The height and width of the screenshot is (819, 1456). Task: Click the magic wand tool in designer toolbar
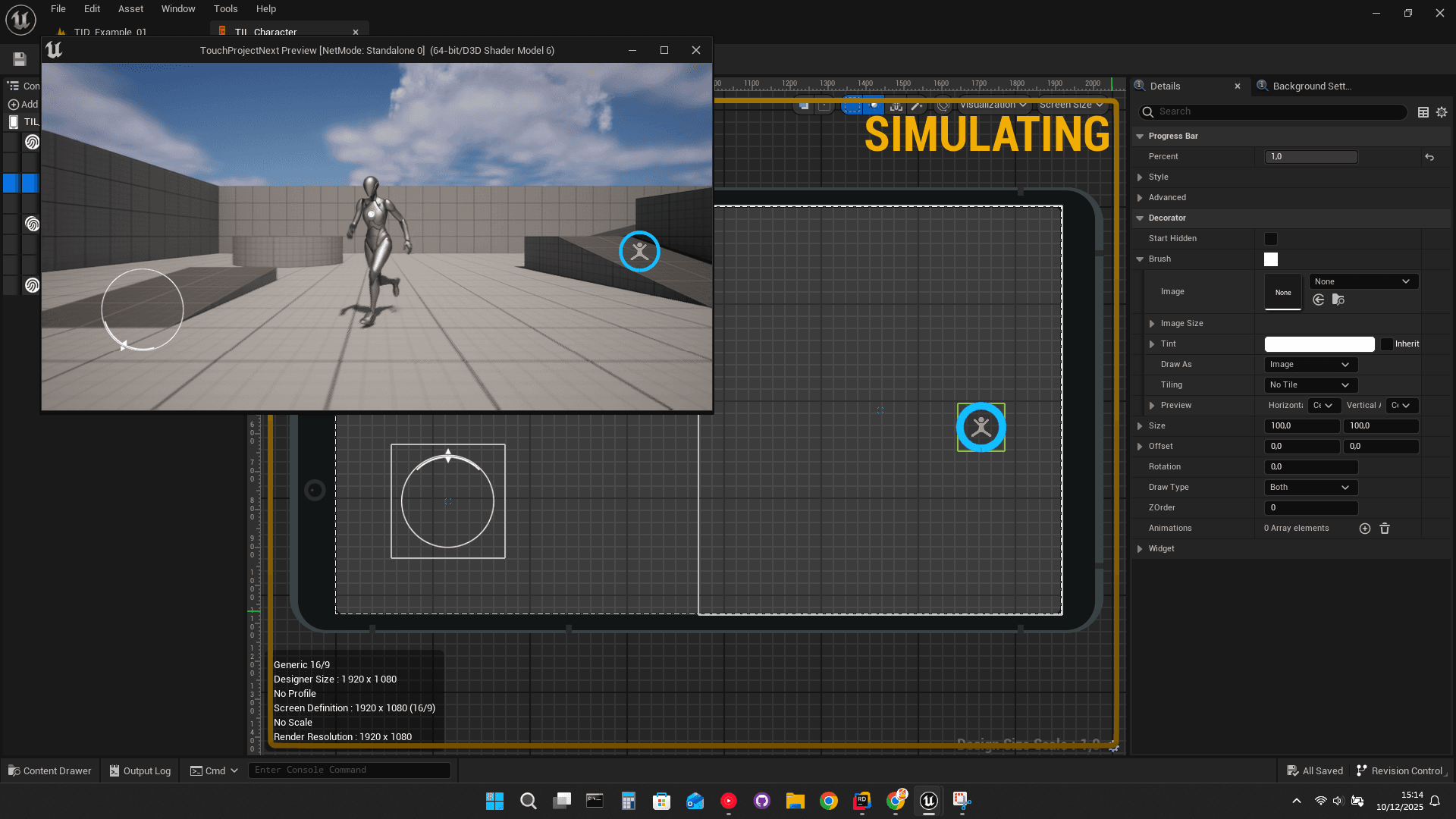(x=917, y=106)
